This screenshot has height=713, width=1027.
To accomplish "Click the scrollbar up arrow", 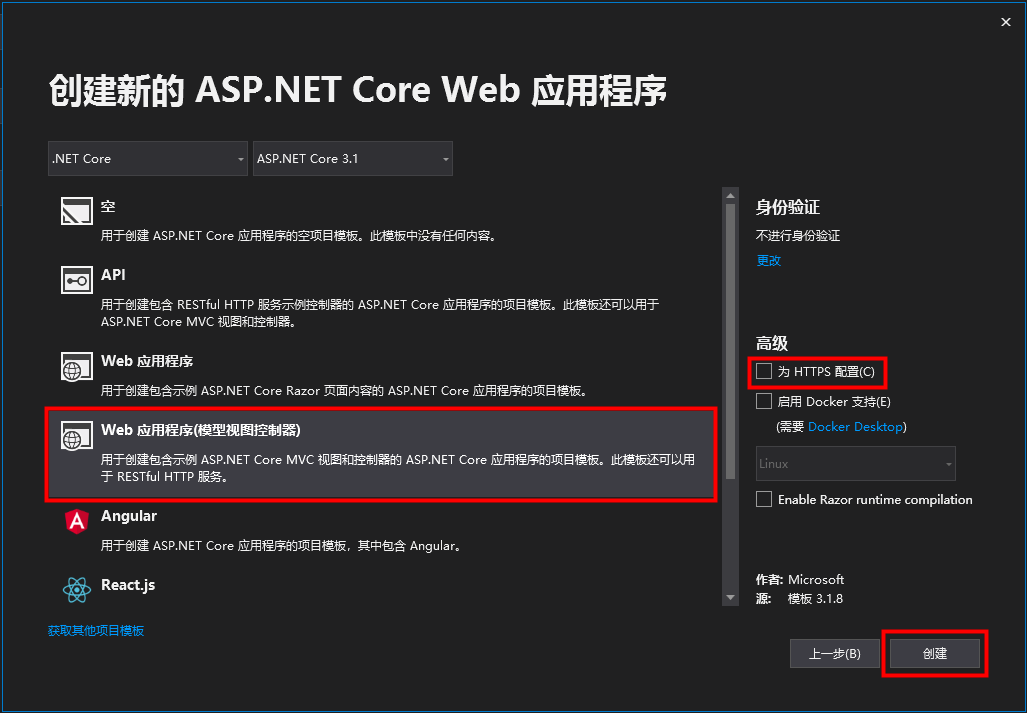I will [x=731, y=196].
